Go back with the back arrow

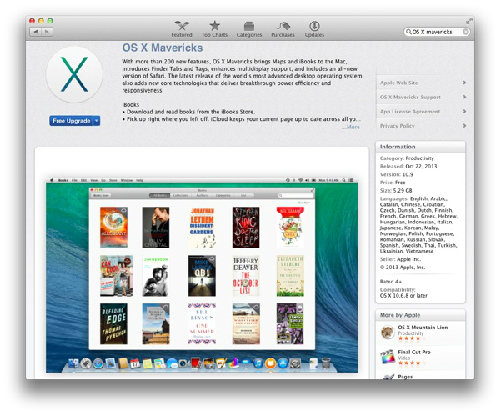(35, 32)
